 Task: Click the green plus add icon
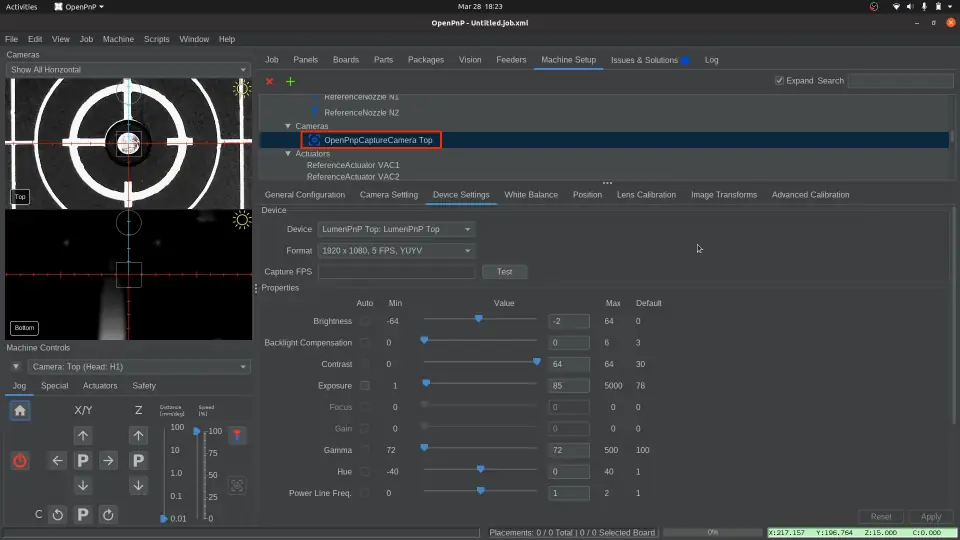[290, 81]
